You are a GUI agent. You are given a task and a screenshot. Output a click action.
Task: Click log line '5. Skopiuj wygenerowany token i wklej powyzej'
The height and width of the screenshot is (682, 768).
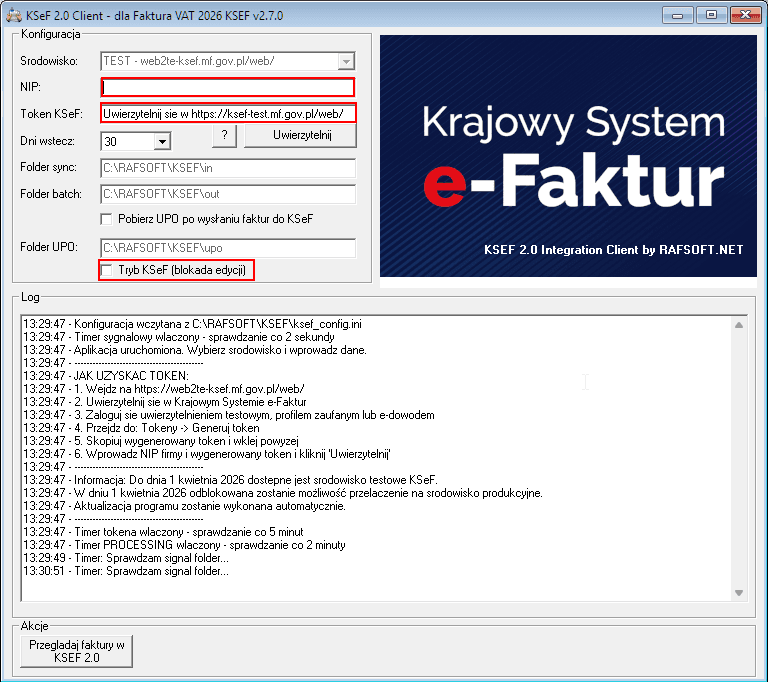point(161,441)
